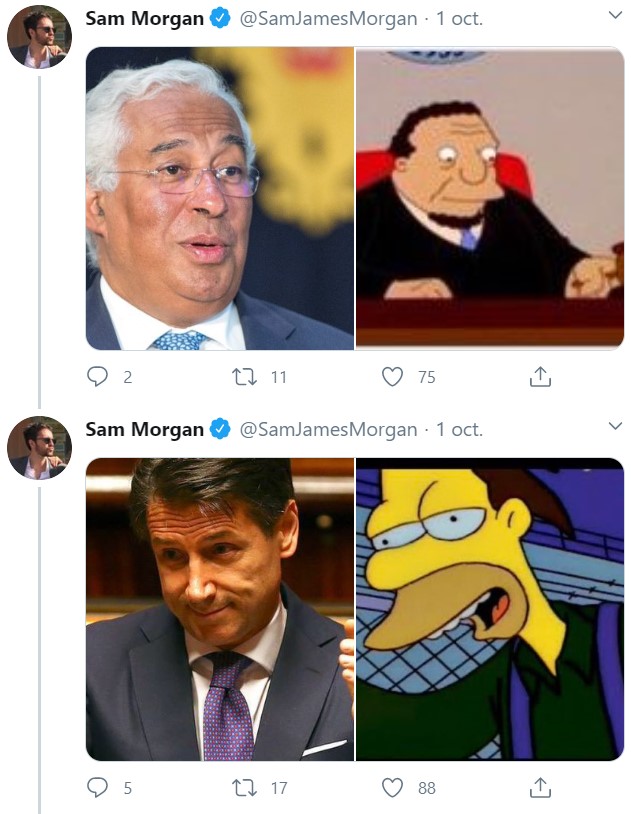Share the first tweet via upload icon

pyautogui.click(x=540, y=377)
